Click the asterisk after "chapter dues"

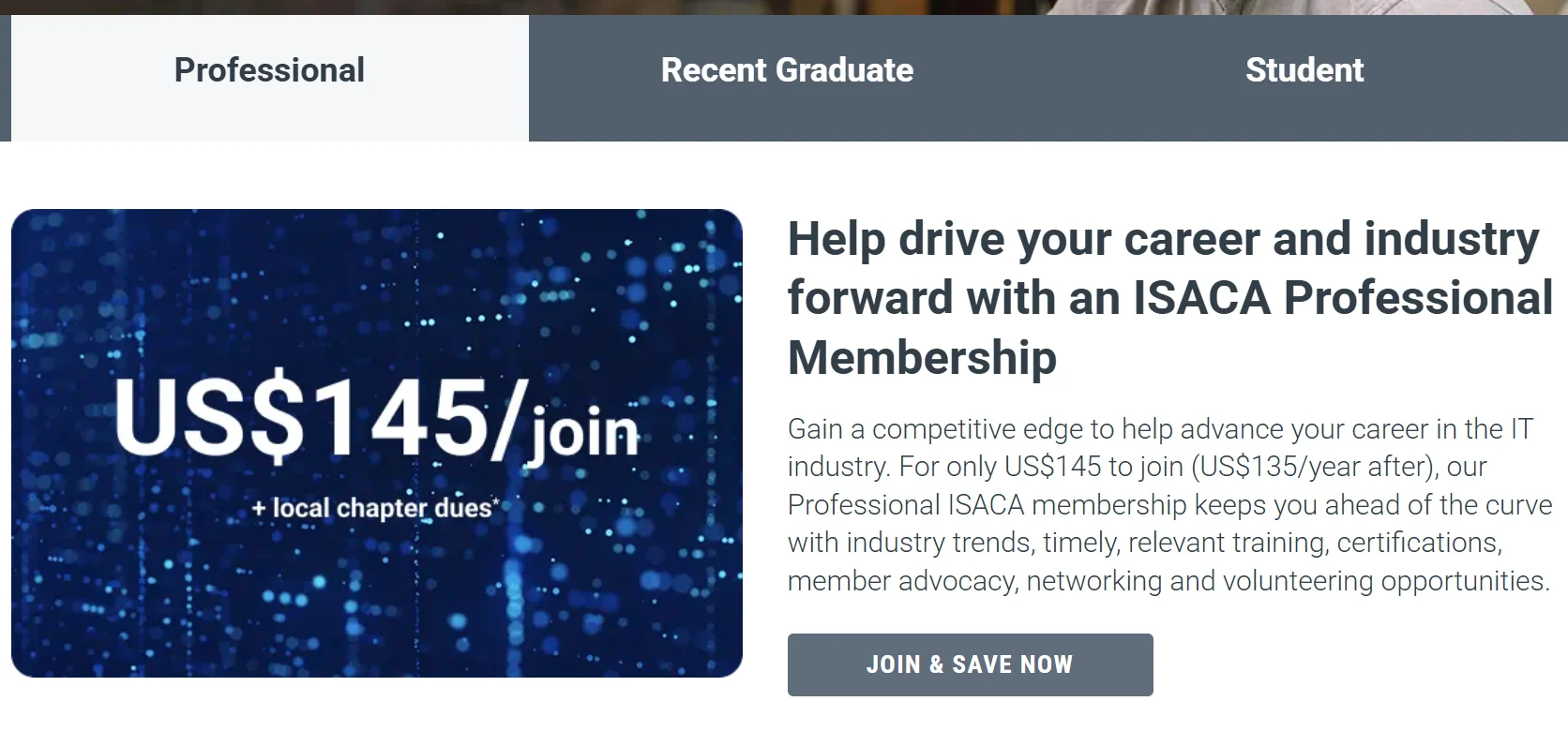pyautogui.click(x=496, y=504)
